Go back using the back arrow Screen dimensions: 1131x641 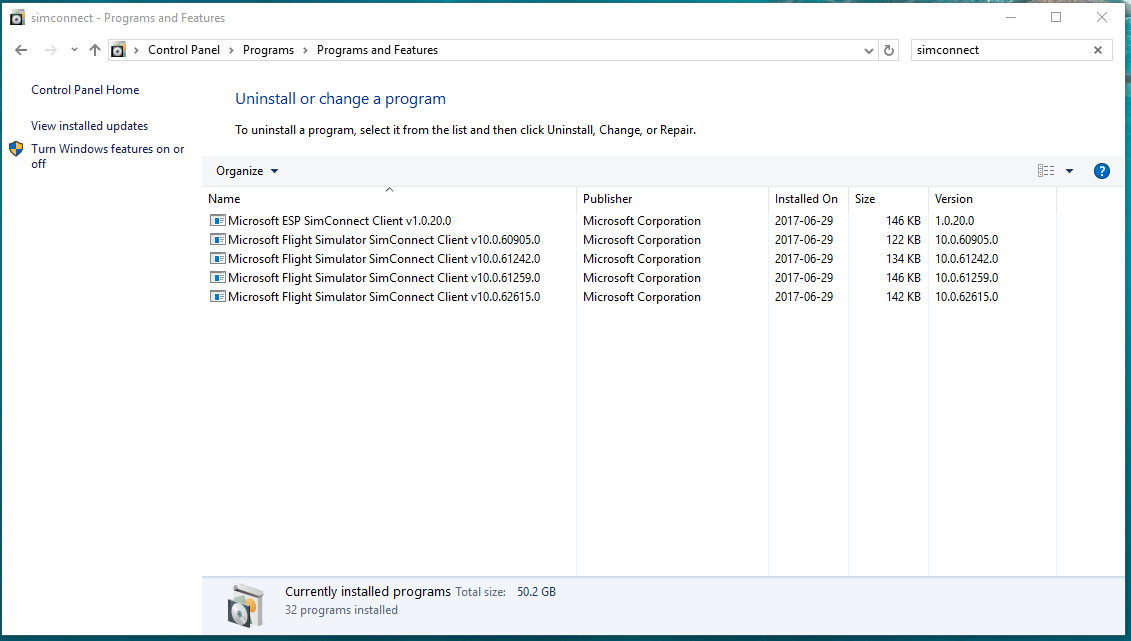[21, 50]
